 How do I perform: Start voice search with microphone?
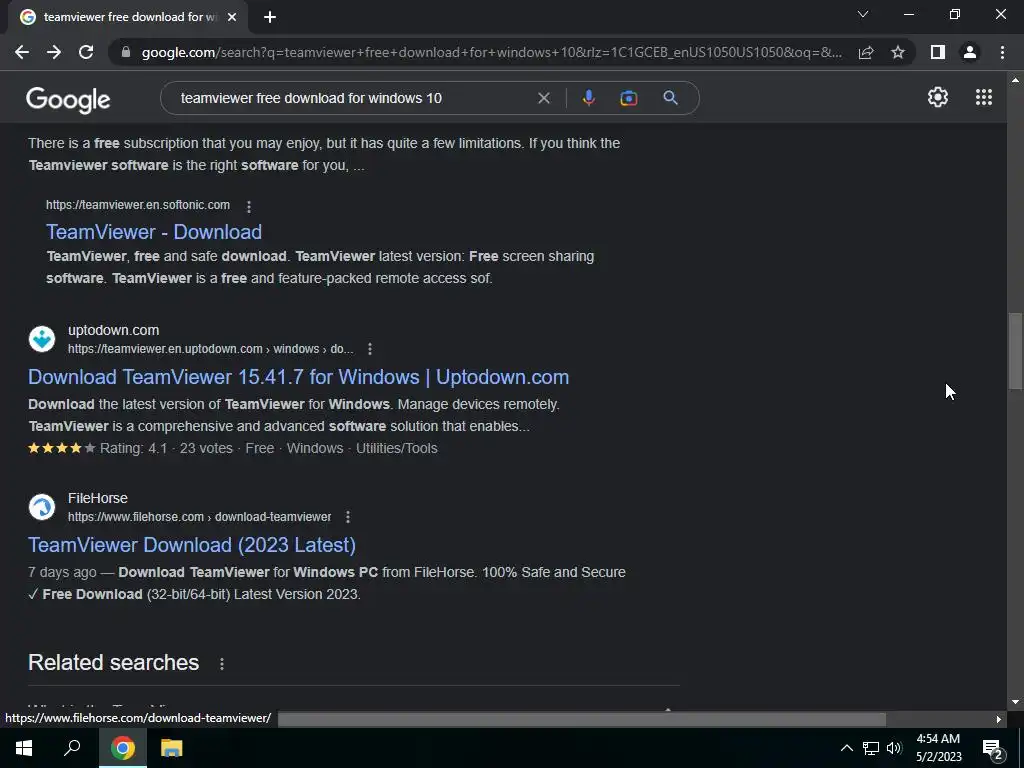[x=588, y=98]
